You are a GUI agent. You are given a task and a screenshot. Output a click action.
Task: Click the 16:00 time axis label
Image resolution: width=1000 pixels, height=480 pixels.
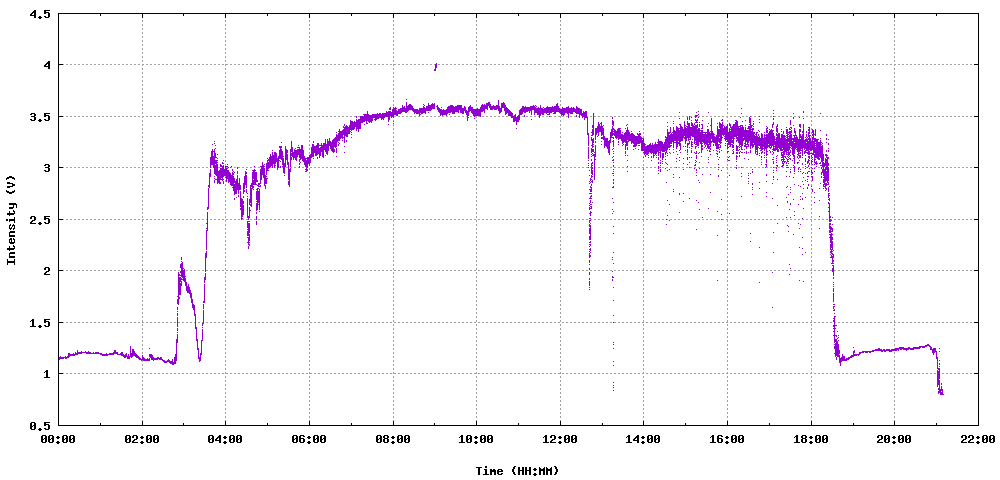(x=727, y=439)
